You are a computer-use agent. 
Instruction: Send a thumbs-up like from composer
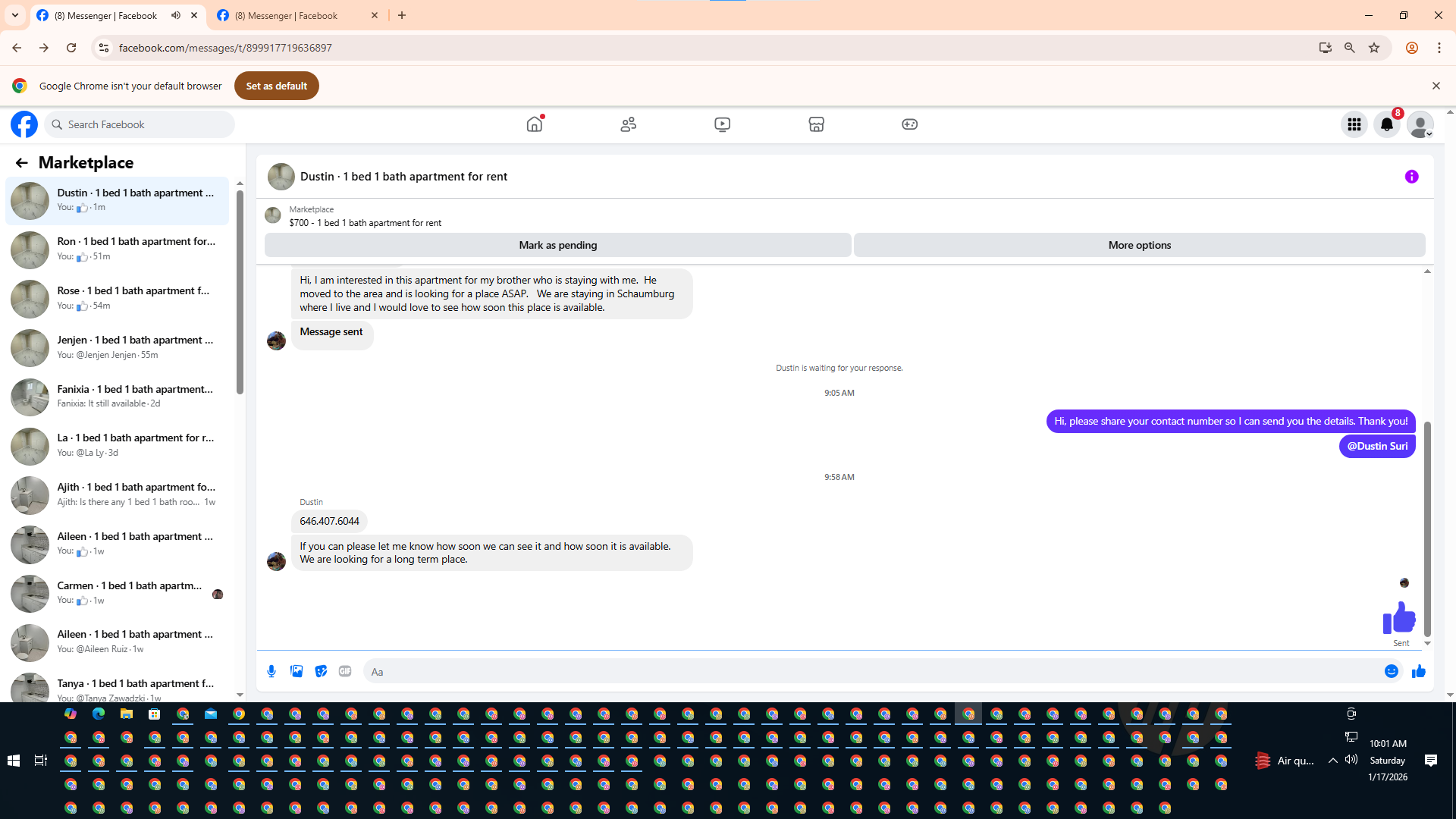tap(1419, 671)
